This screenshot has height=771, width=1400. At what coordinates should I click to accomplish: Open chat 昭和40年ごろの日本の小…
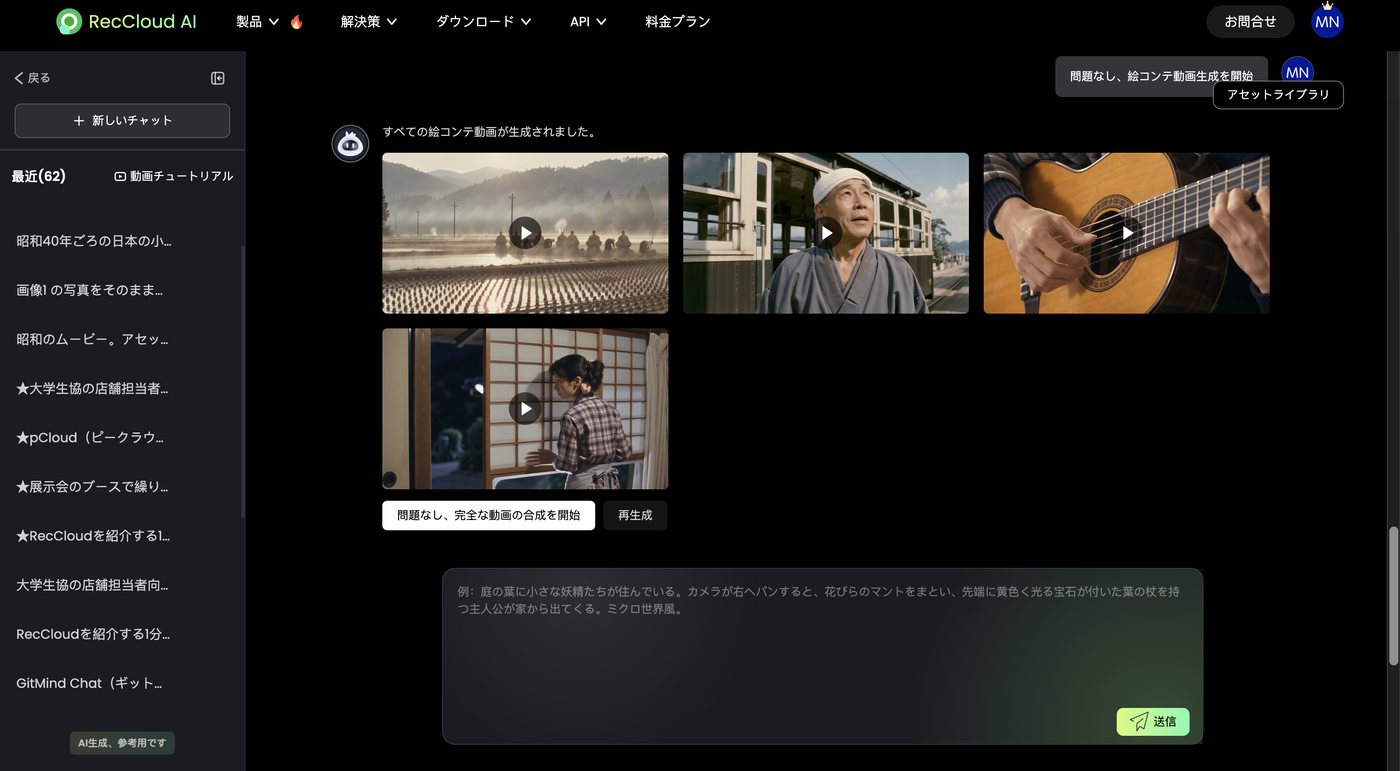[x=94, y=241]
